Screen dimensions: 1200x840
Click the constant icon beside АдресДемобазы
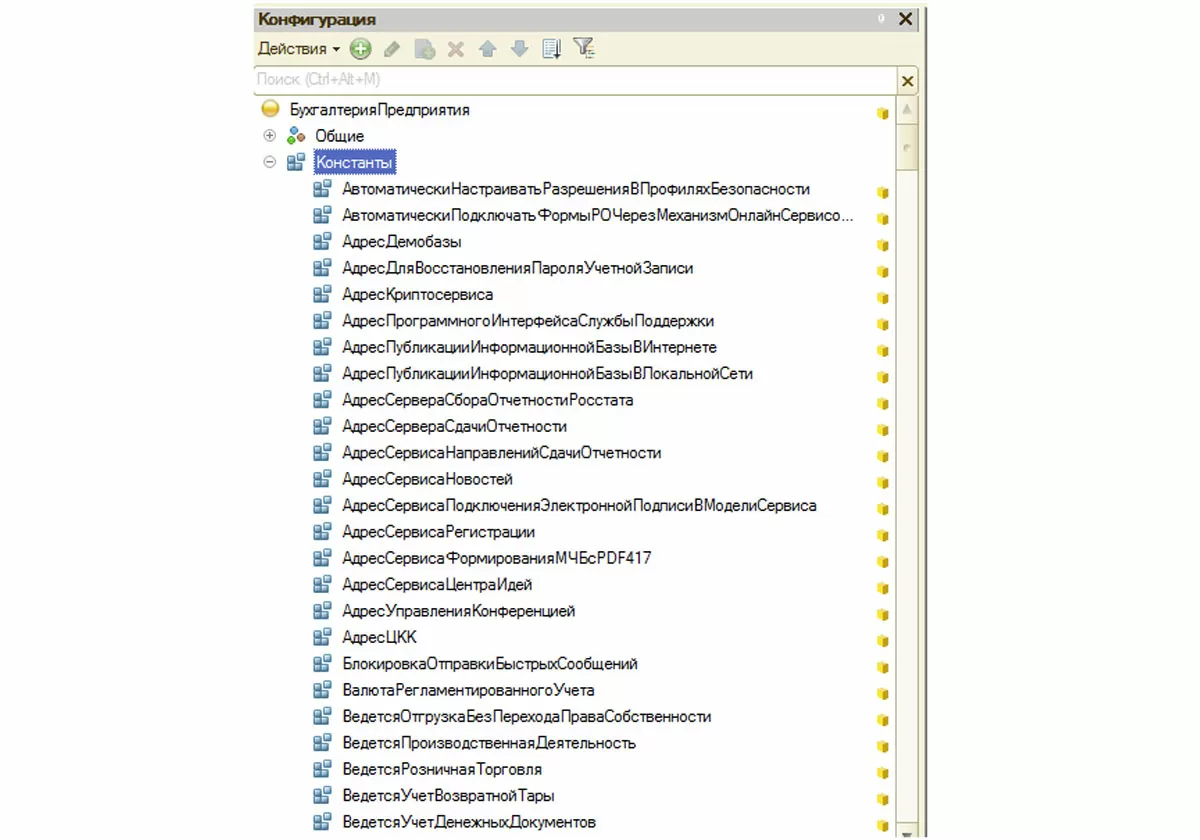pos(322,242)
